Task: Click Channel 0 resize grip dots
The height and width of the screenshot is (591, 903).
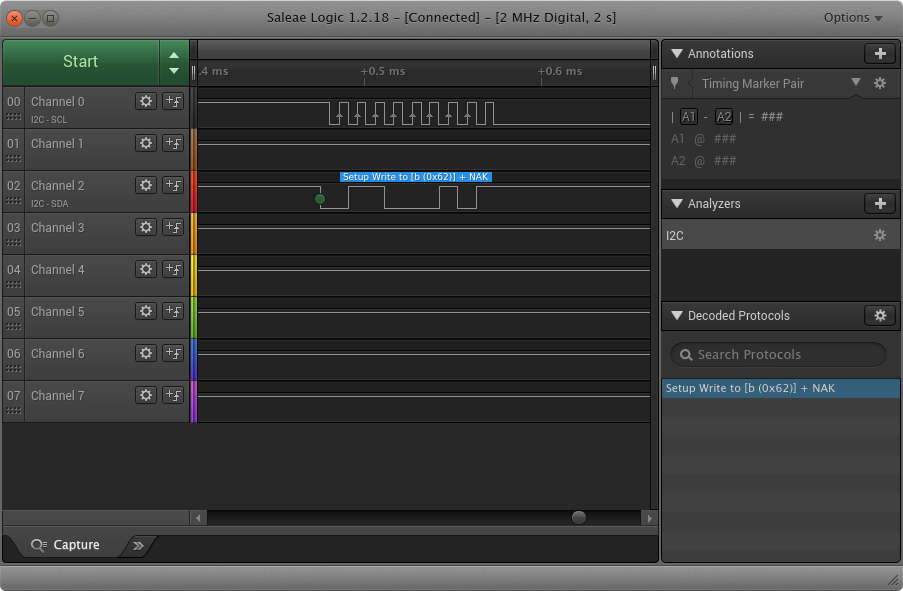Action: point(13,117)
